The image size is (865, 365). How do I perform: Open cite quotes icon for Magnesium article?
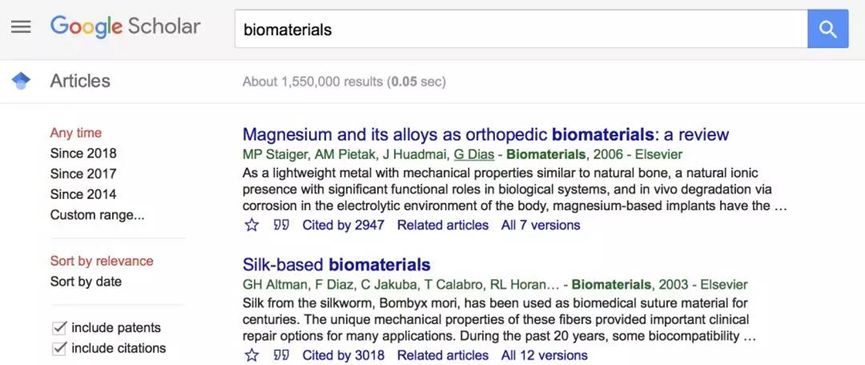pyautogui.click(x=281, y=225)
